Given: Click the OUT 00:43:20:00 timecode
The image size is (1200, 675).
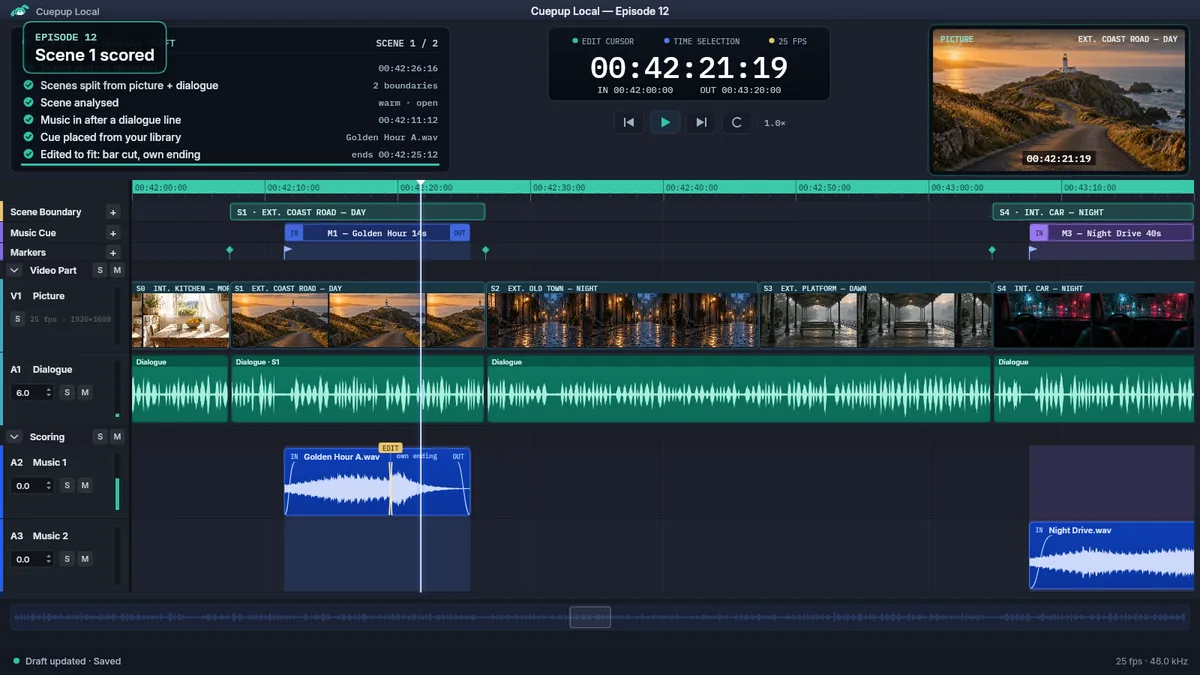Looking at the screenshot, I should click(741, 90).
